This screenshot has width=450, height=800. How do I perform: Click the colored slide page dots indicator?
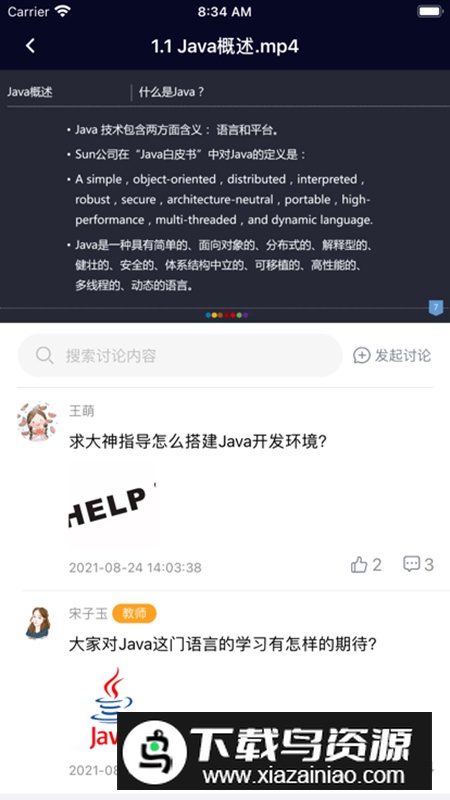pyautogui.click(x=227, y=315)
